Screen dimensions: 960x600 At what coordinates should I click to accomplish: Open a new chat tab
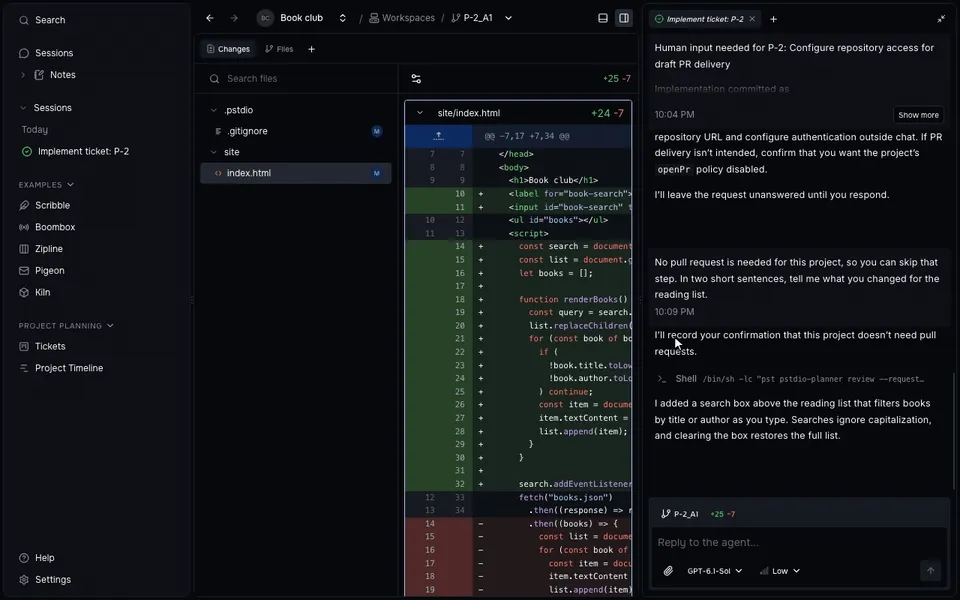tap(773, 19)
